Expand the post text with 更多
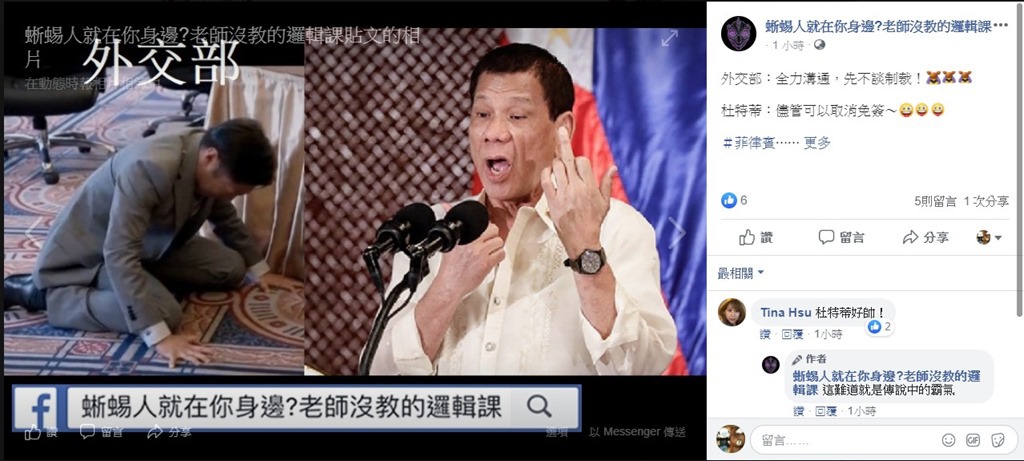1024x461 pixels. (817, 142)
